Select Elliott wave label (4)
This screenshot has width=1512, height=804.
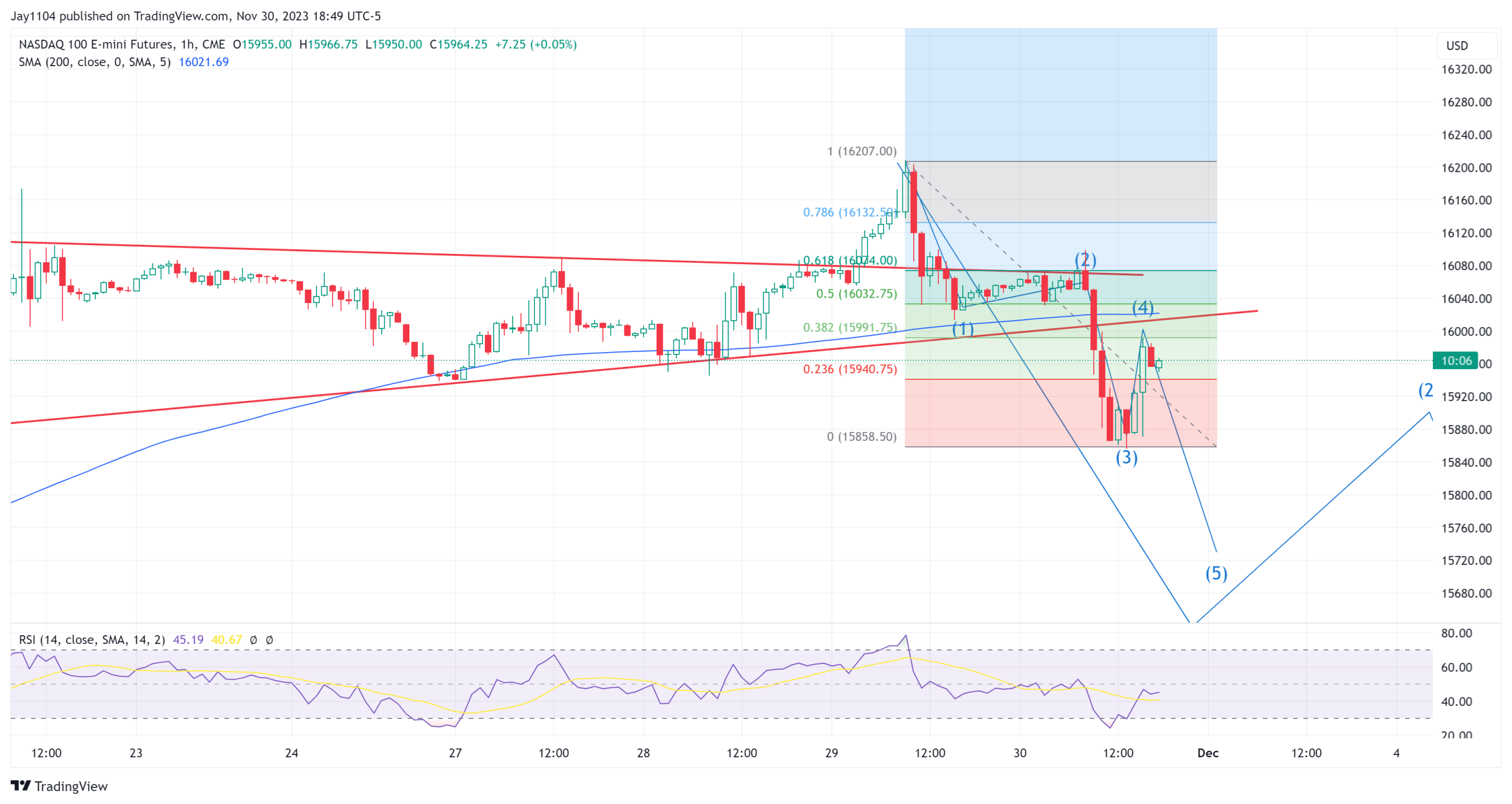click(x=1142, y=308)
